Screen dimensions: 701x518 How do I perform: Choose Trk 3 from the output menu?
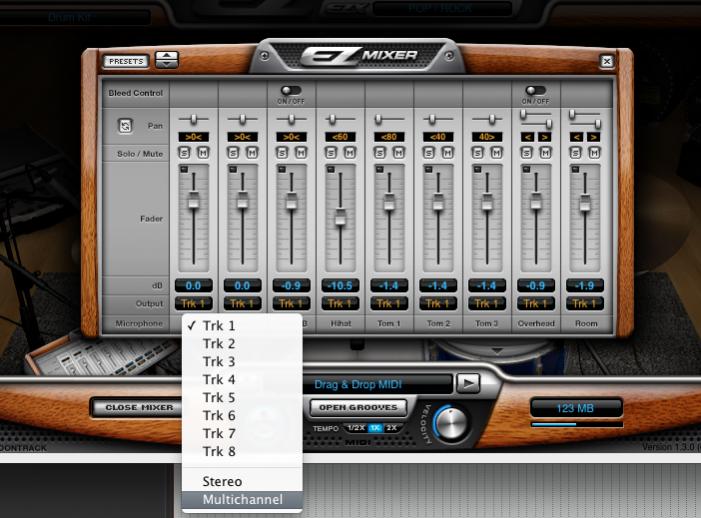pyautogui.click(x=242, y=362)
